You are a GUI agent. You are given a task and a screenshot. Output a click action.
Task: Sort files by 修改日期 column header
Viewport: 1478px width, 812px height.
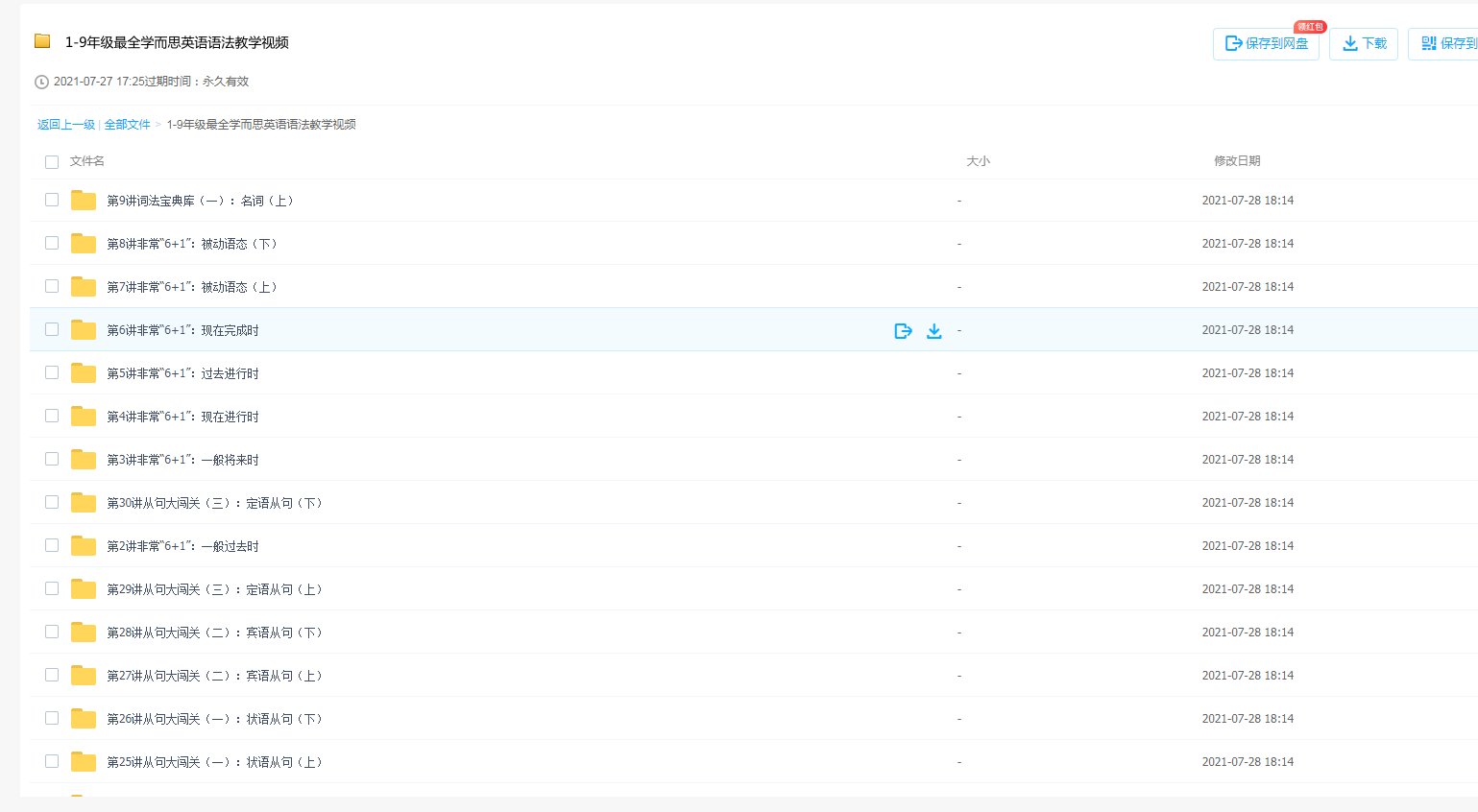(x=1236, y=161)
